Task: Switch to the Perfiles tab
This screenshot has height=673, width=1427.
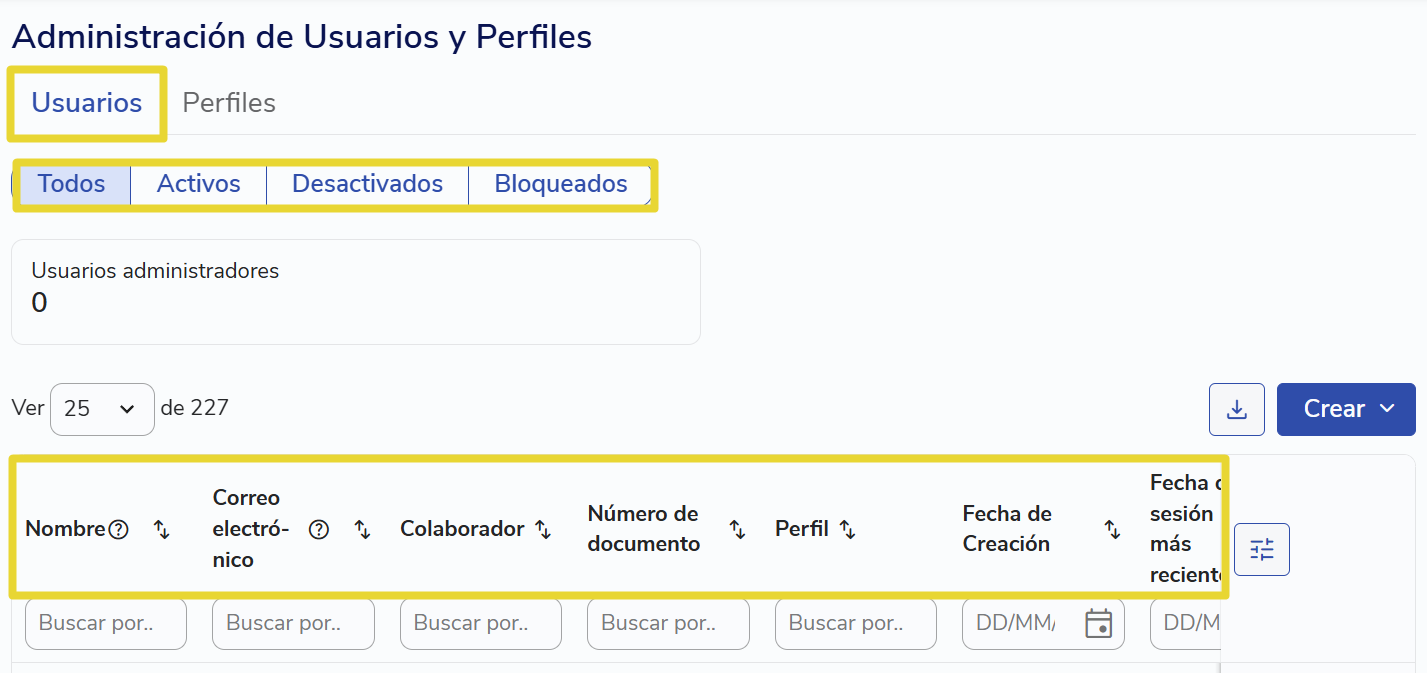Action: tap(229, 103)
